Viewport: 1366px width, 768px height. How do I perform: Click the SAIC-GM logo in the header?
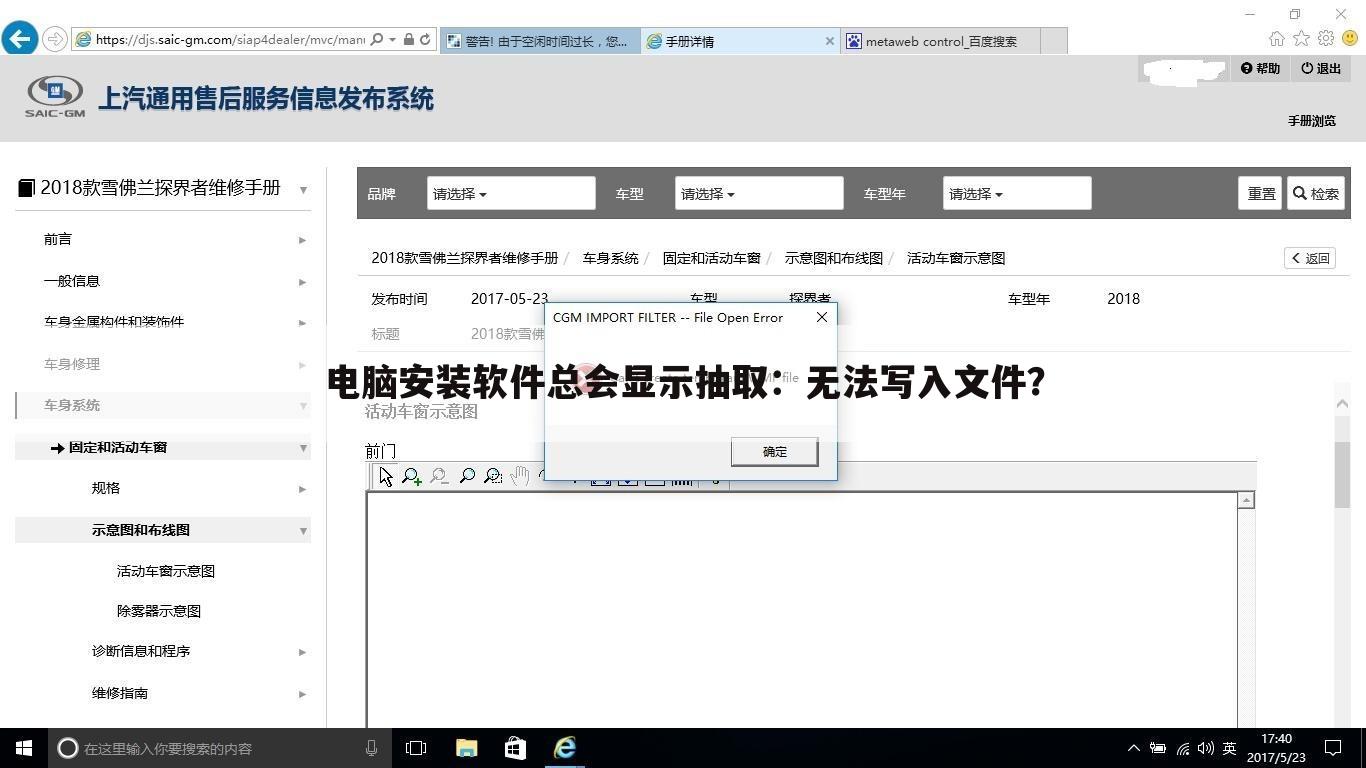[x=54, y=96]
